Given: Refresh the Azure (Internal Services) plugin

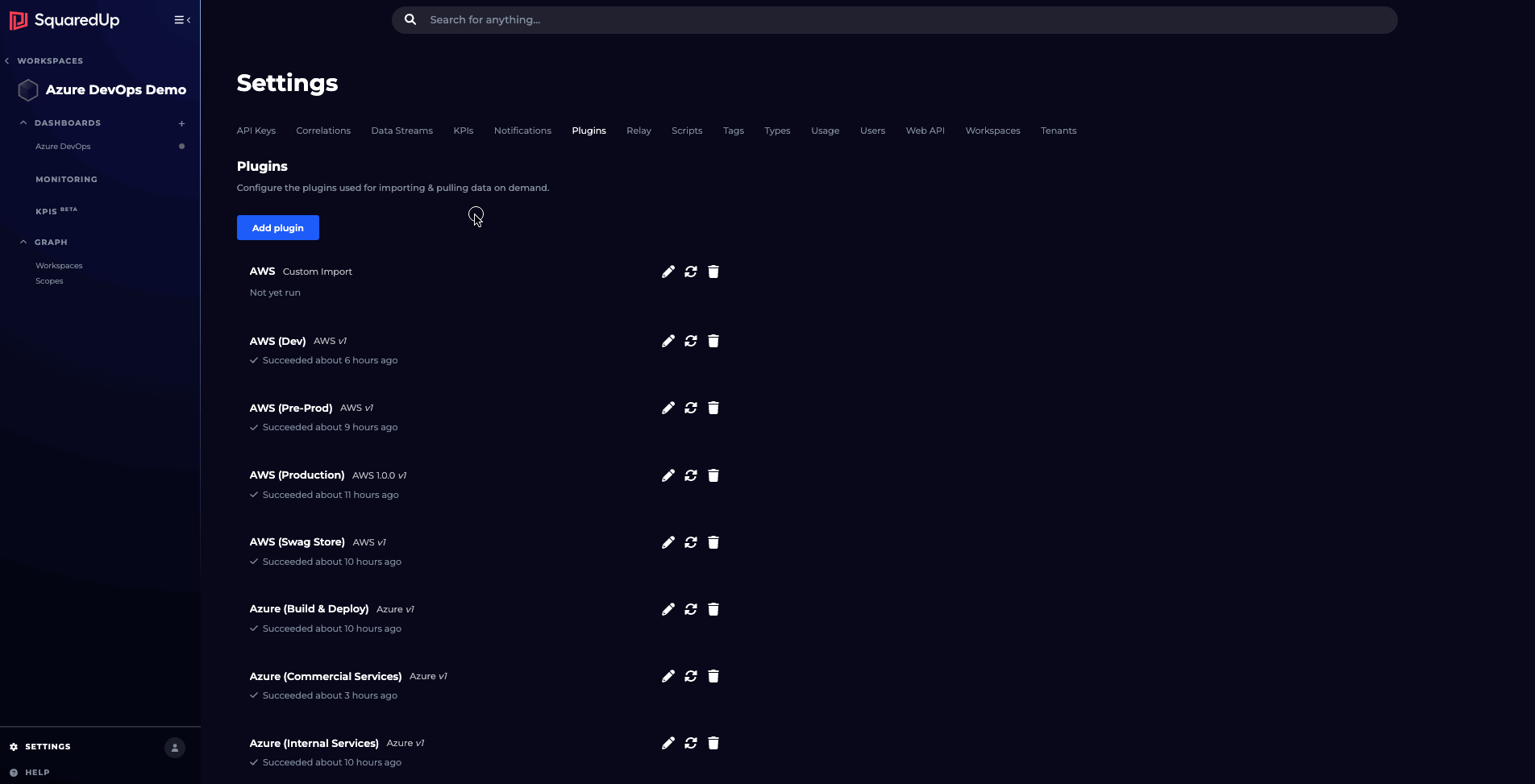Looking at the screenshot, I should (x=691, y=743).
